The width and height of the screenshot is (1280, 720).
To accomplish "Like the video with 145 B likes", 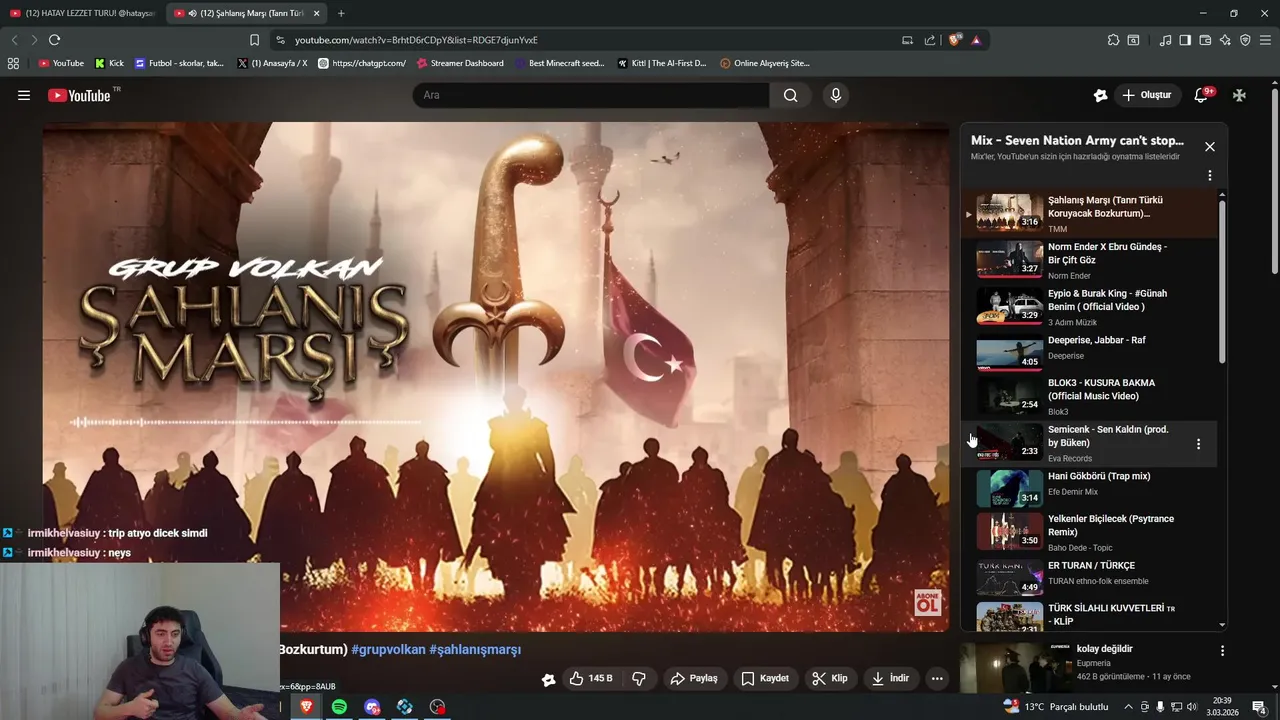I will tap(591, 678).
